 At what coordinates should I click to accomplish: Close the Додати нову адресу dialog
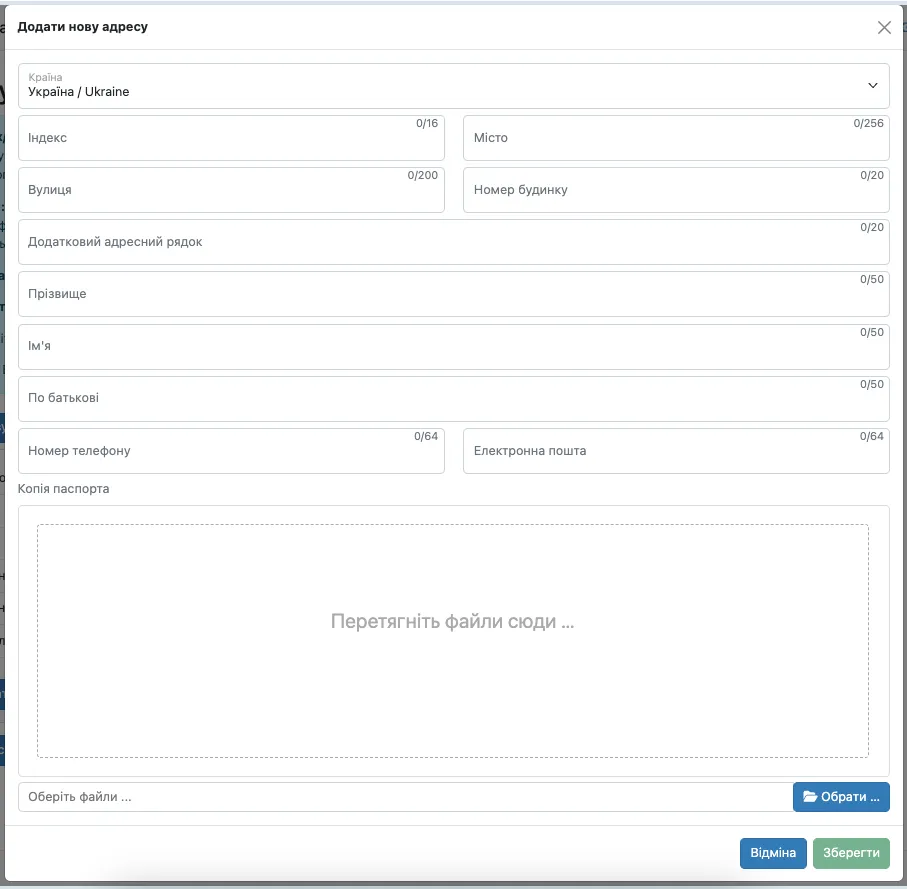point(884,27)
